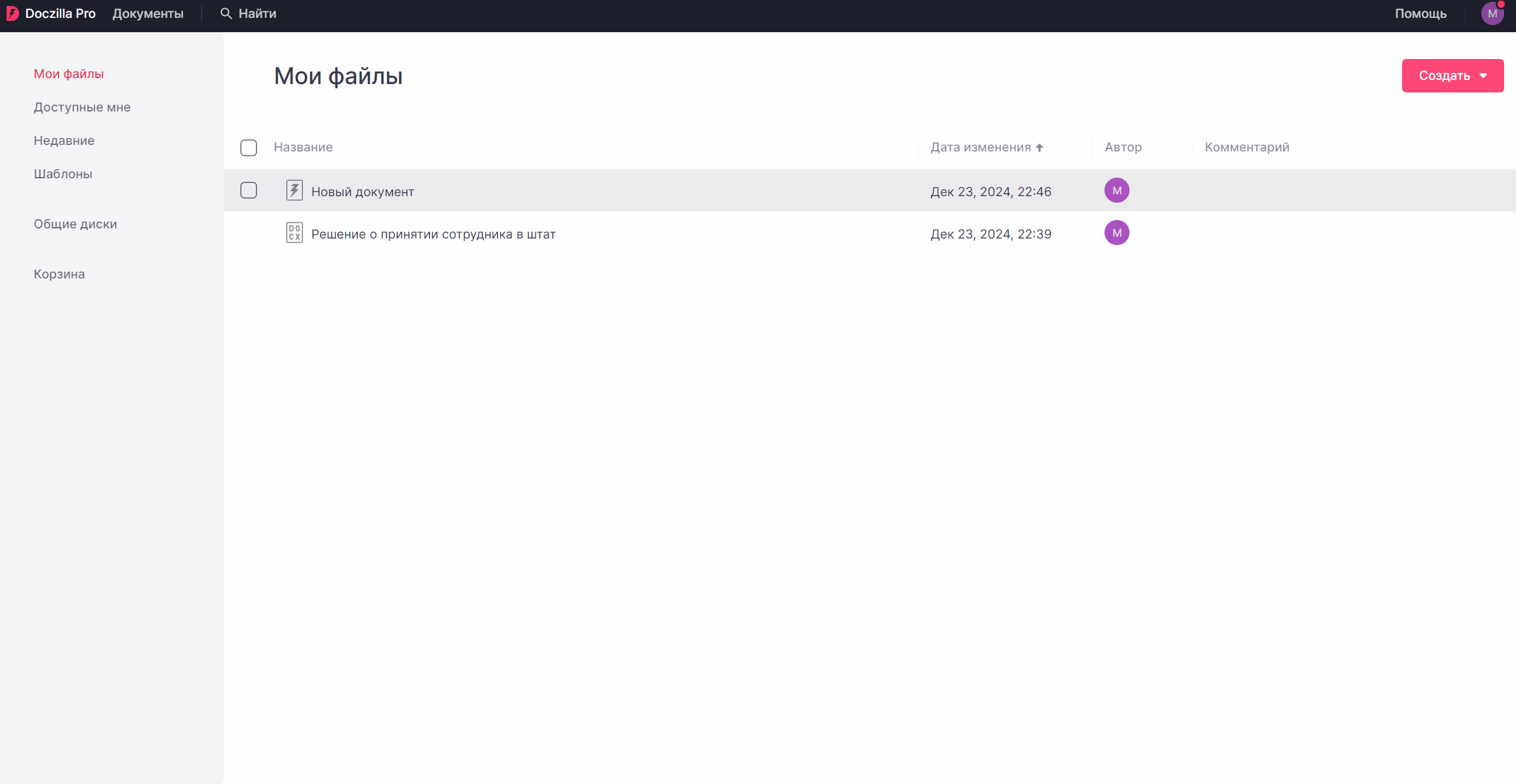Open Доступные мне section
The height and width of the screenshot is (784, 1516).
point(82,107)
